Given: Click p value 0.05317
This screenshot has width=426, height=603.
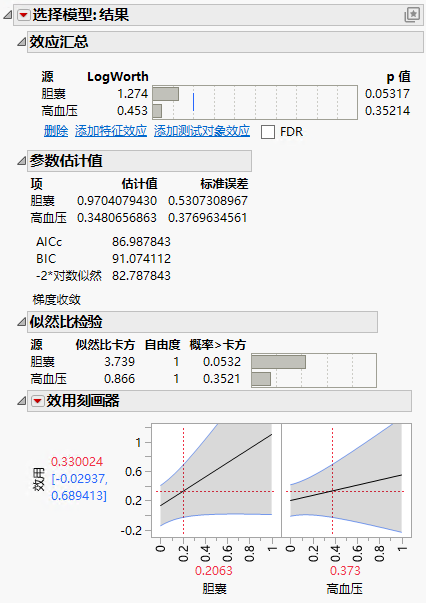Looking at the screenshot, I should pos(387,93).
